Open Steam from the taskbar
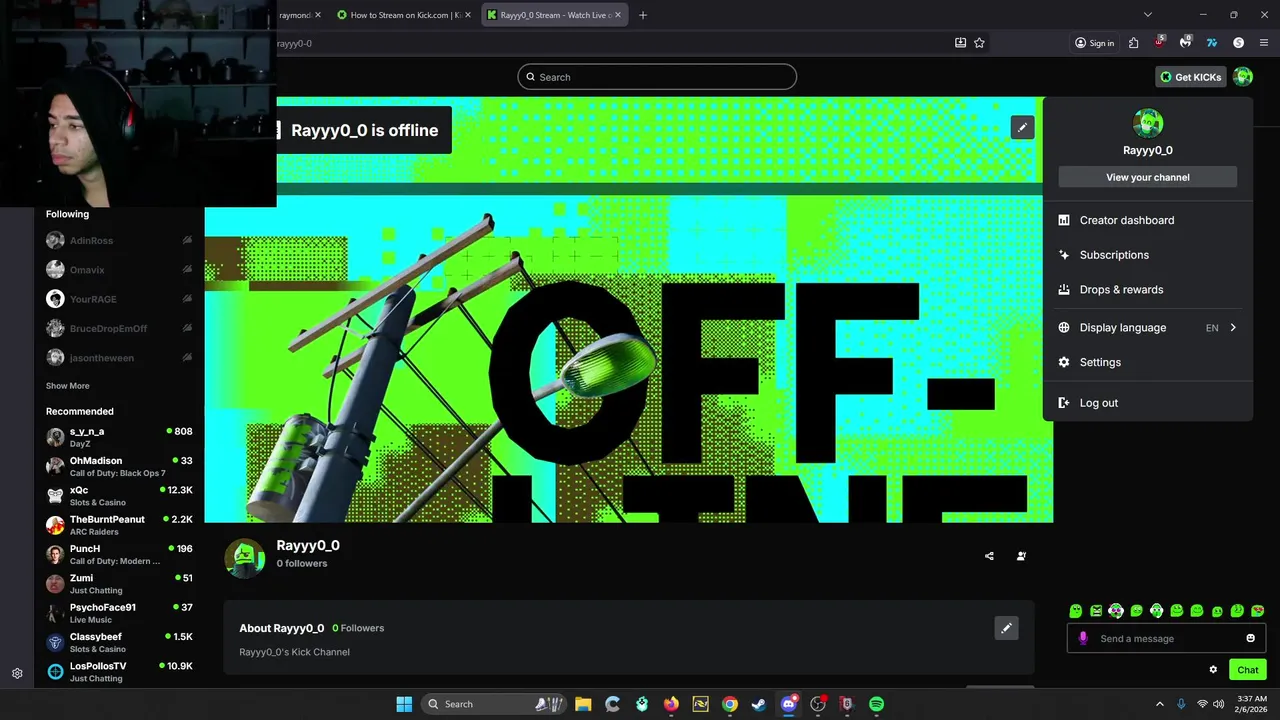1280x720 pixels. (759, 704)
